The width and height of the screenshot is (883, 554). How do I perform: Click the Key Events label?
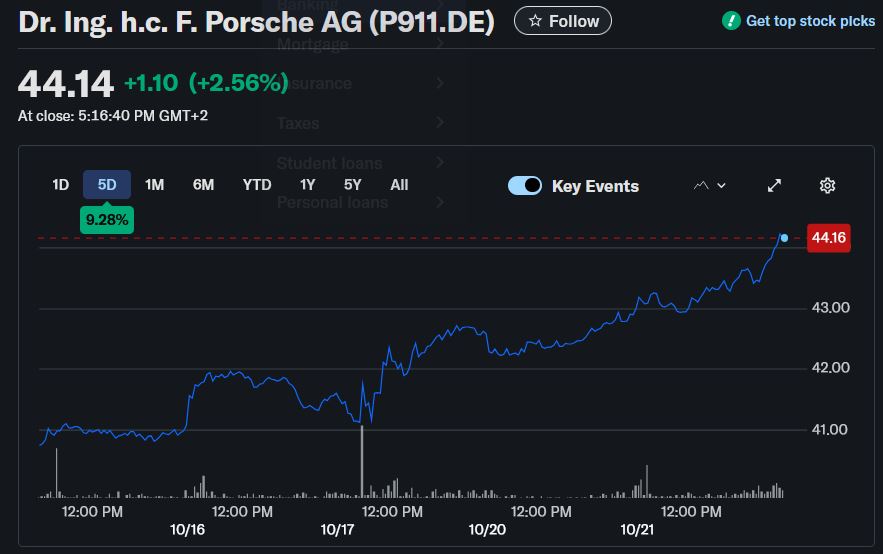[595, 186]
